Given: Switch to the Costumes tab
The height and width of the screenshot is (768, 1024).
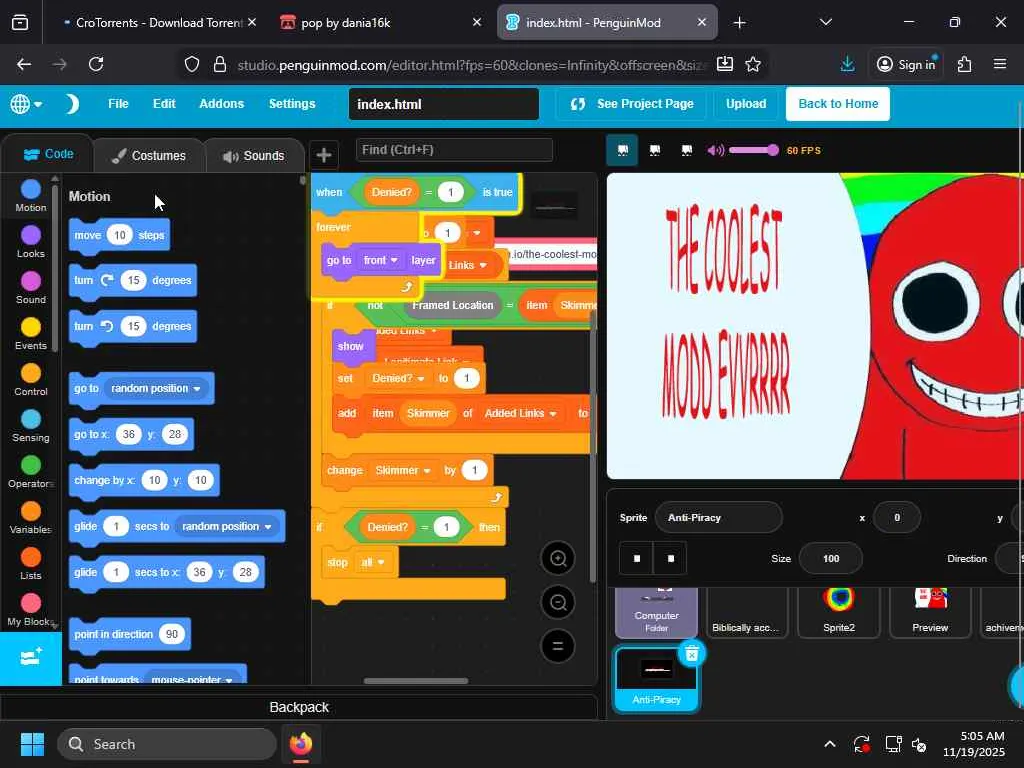Looking at the screenshot, I should click(150, 155).
